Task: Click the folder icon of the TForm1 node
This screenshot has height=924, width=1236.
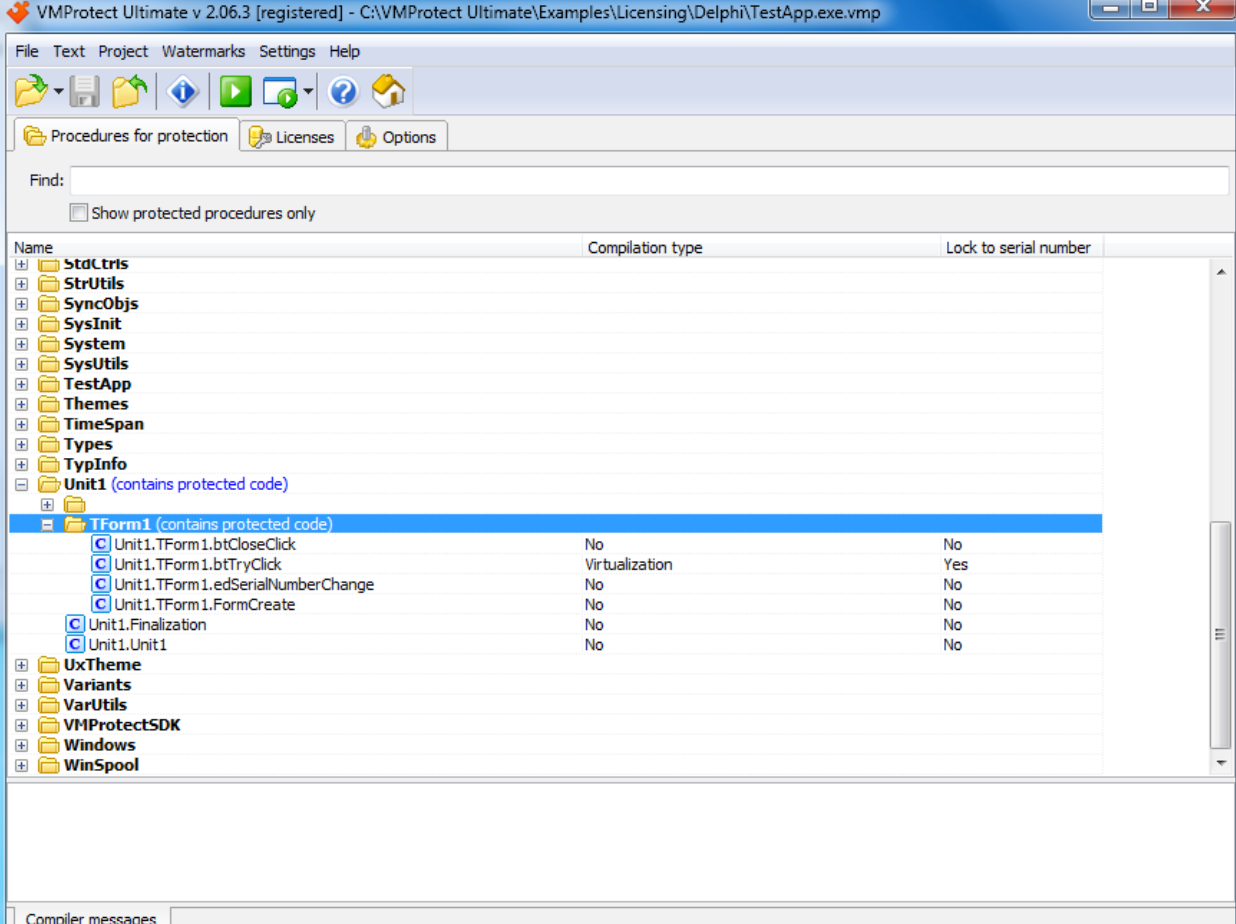Action: point(75,524)
